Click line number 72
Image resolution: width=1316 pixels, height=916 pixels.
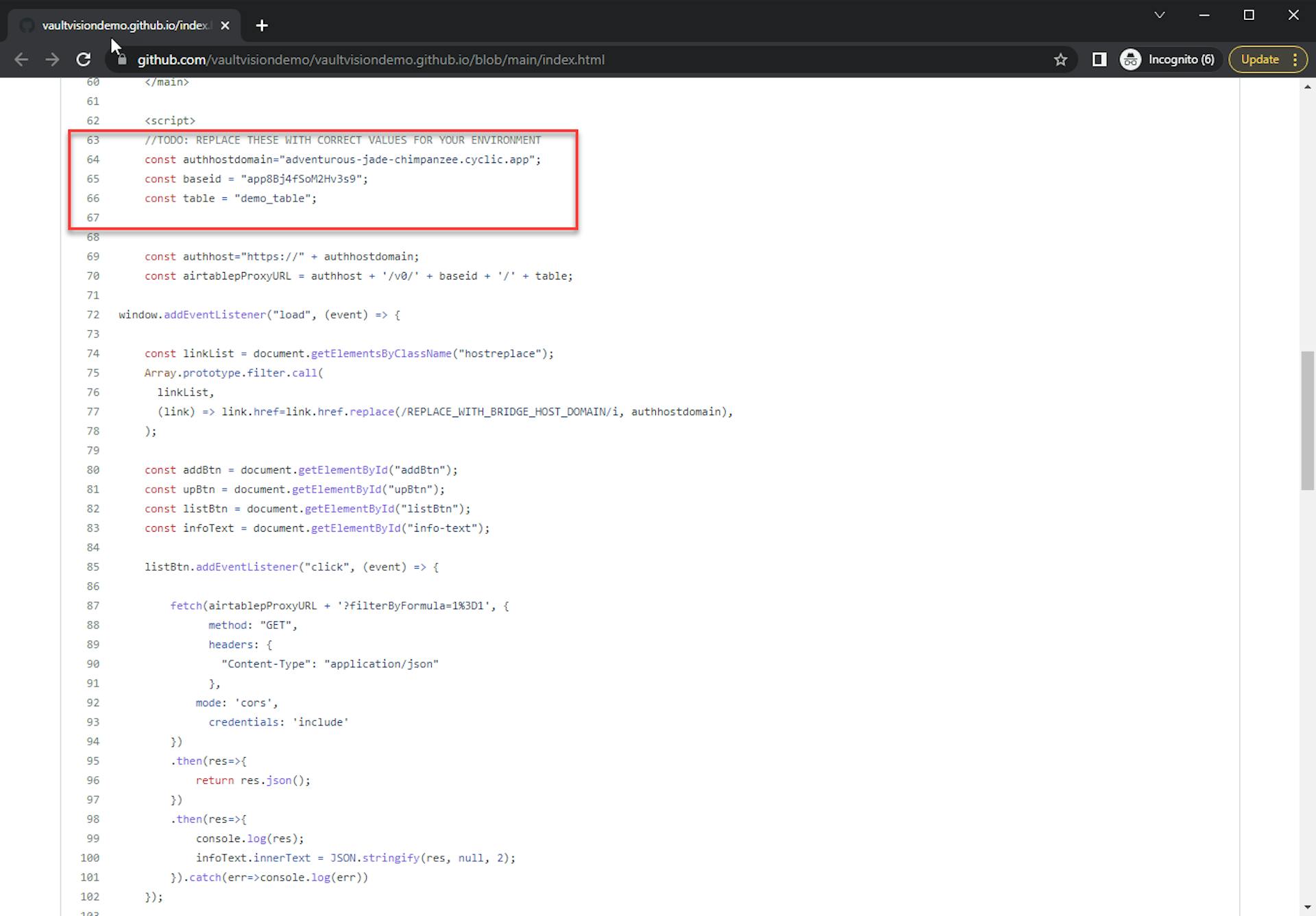(93, 314)
